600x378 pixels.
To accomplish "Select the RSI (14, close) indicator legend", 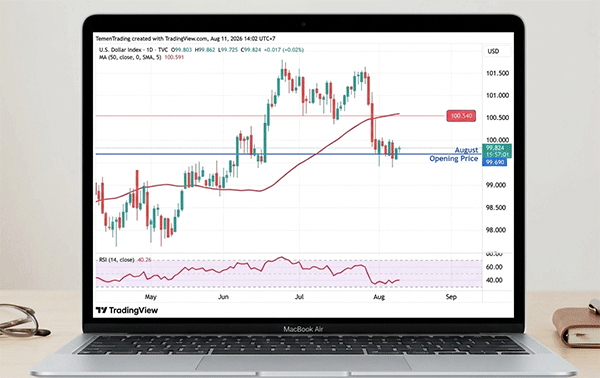I will tap(116, 260).
